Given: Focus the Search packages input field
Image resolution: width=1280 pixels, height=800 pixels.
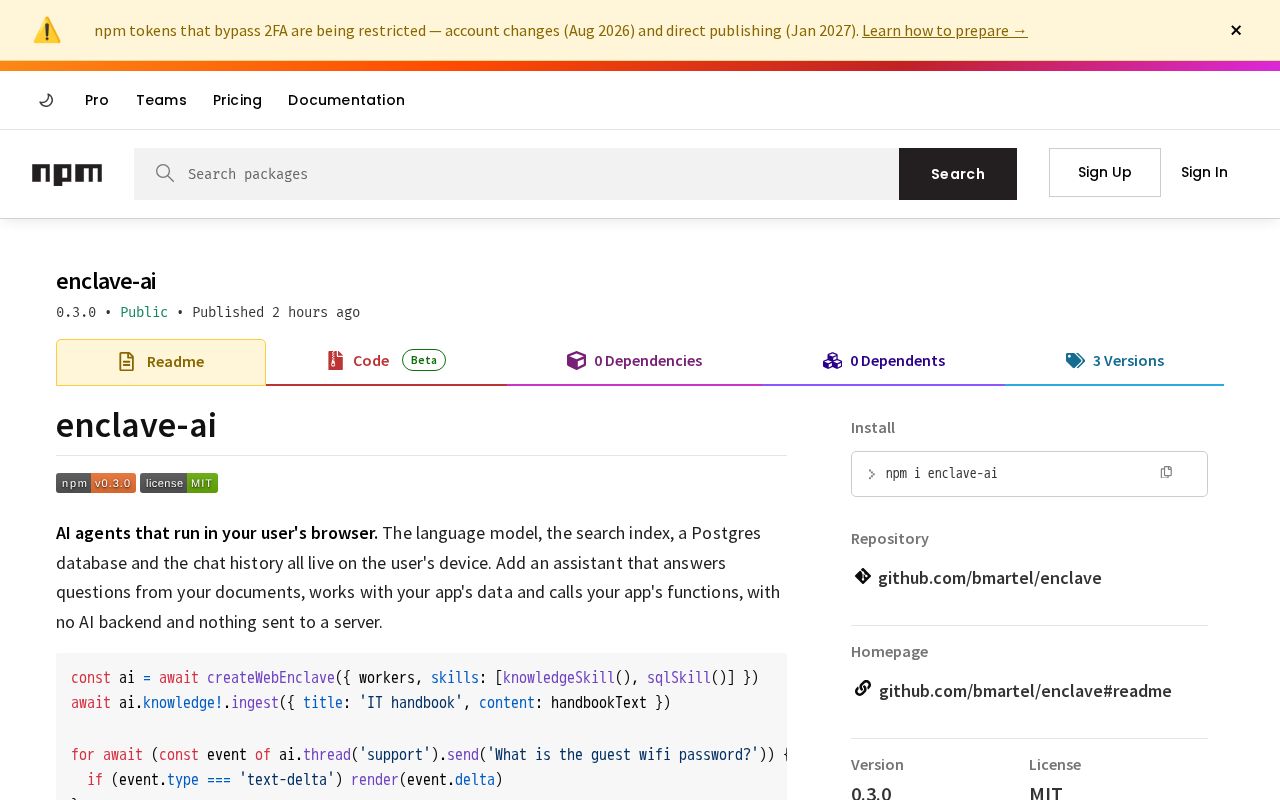Looking at the screenshot, I should click(516, 174).
